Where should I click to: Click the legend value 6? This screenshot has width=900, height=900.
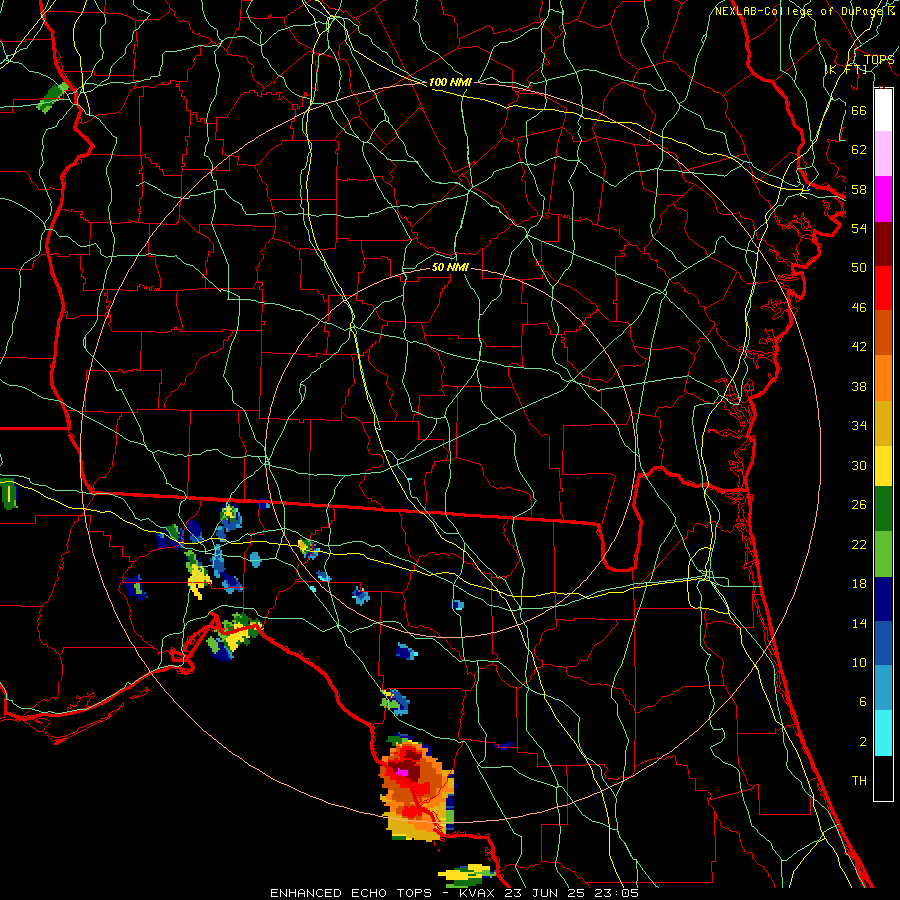862,702
